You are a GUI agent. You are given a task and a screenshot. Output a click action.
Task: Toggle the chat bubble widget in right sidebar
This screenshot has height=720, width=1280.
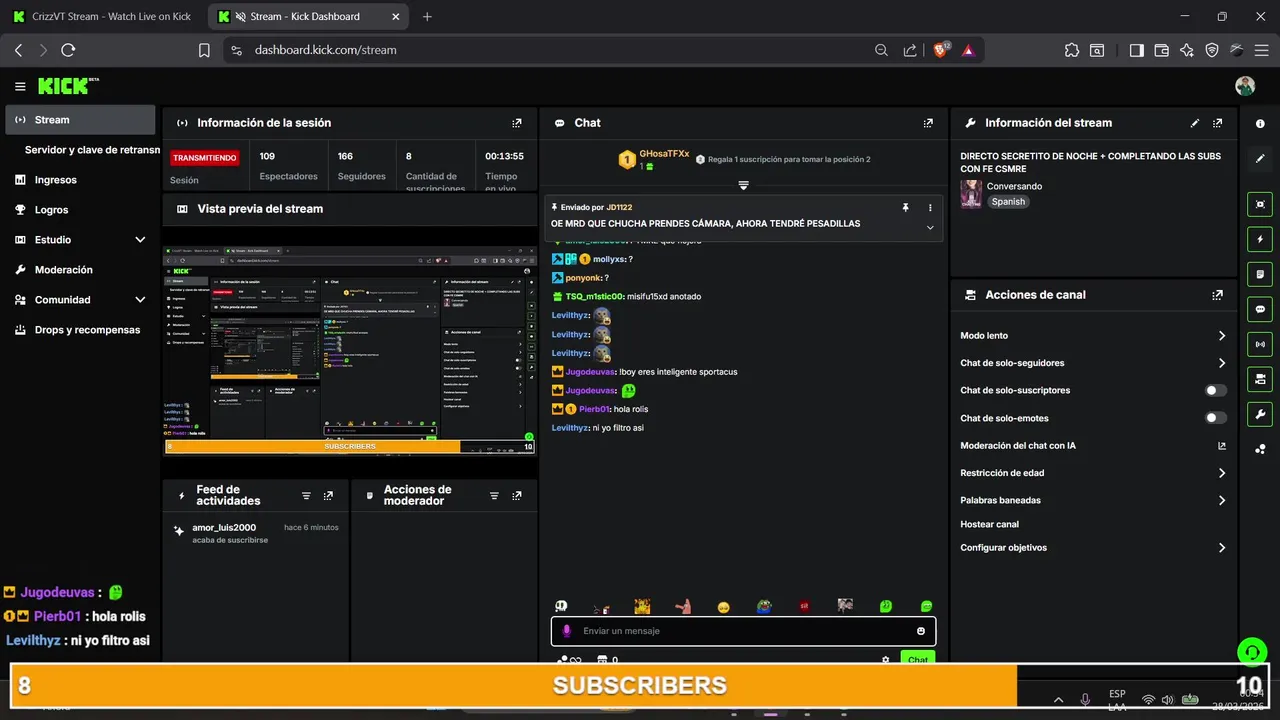click(x=1260, y=309)
